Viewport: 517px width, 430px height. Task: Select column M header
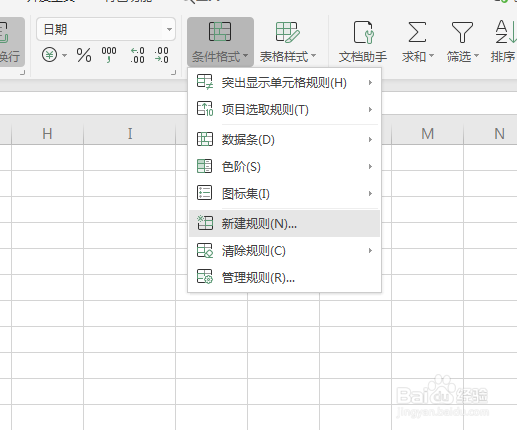(x=427, y=134)
